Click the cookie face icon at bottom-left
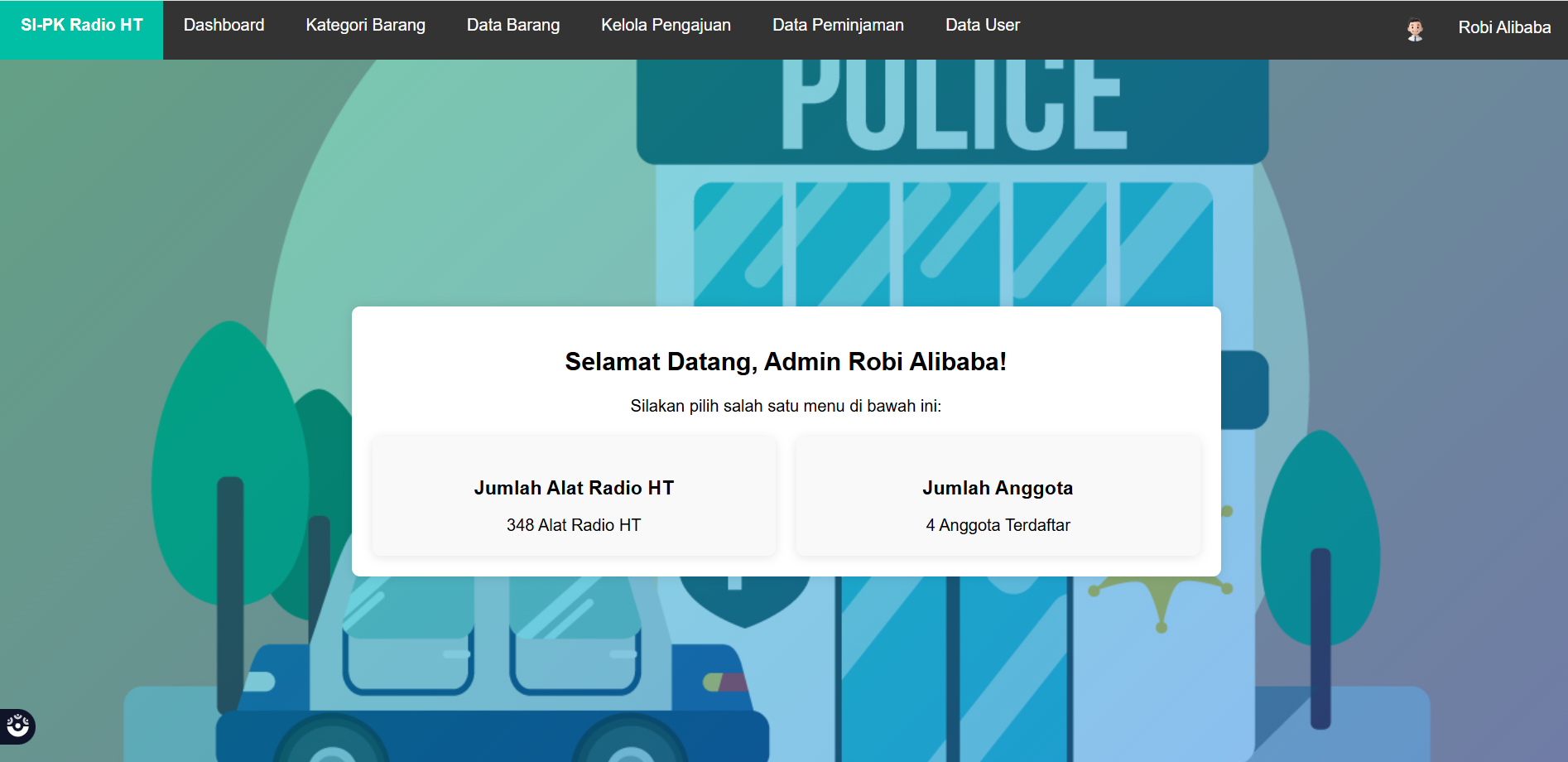Image resolution: width=1568 pixels, height=762 pixels. click(18, 726)
